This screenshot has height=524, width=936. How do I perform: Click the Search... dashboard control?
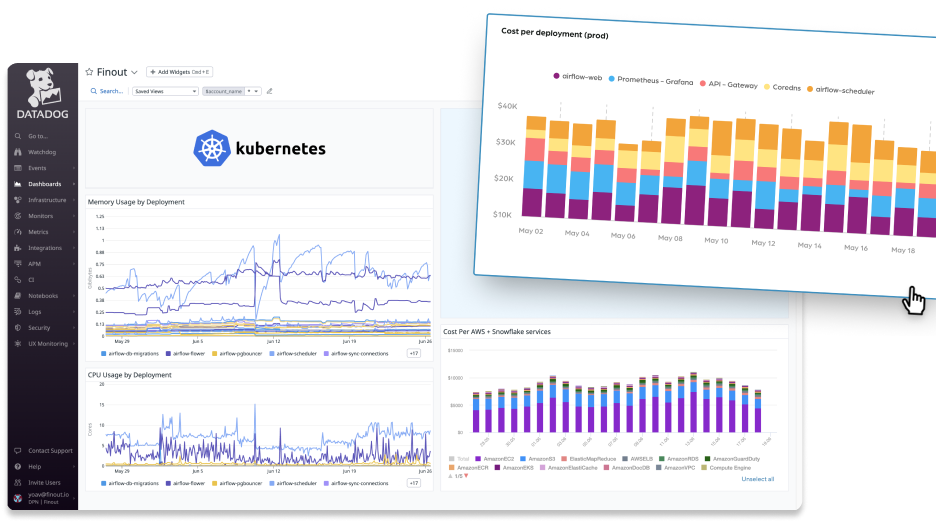[107, 91]
